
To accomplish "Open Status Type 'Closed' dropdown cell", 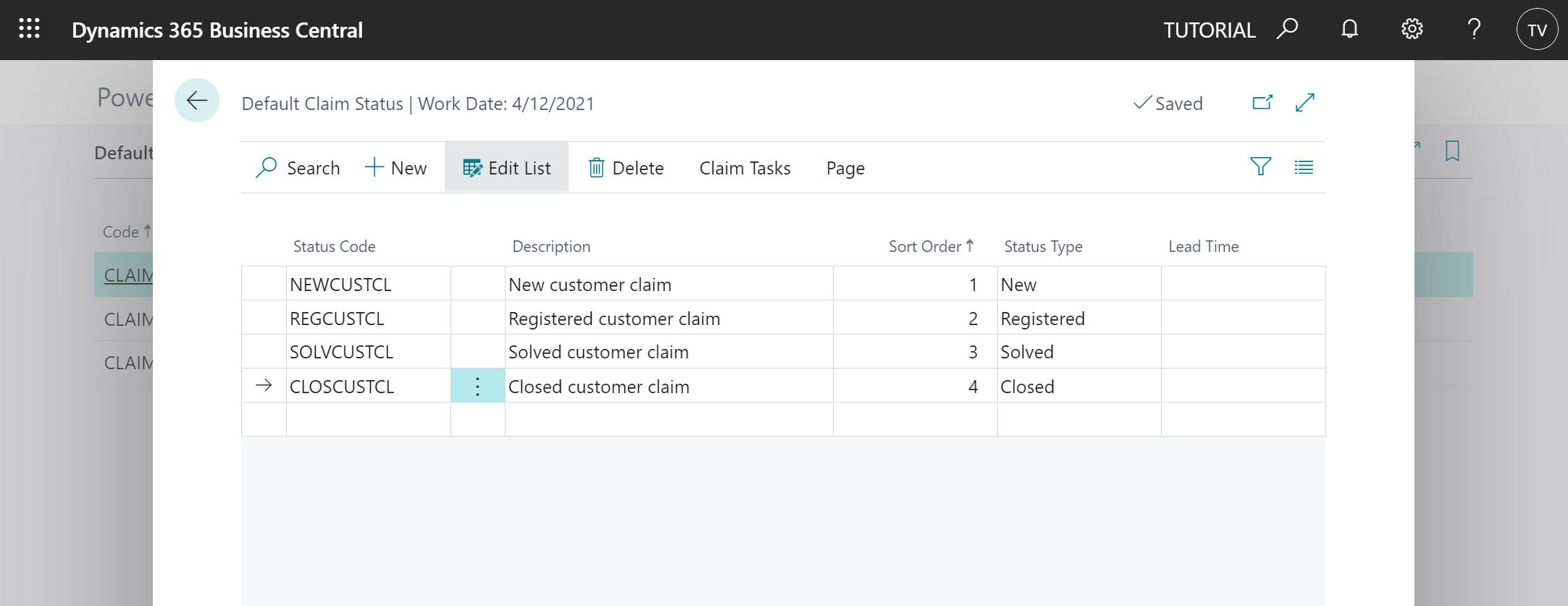I will [x=1079, y=386].
